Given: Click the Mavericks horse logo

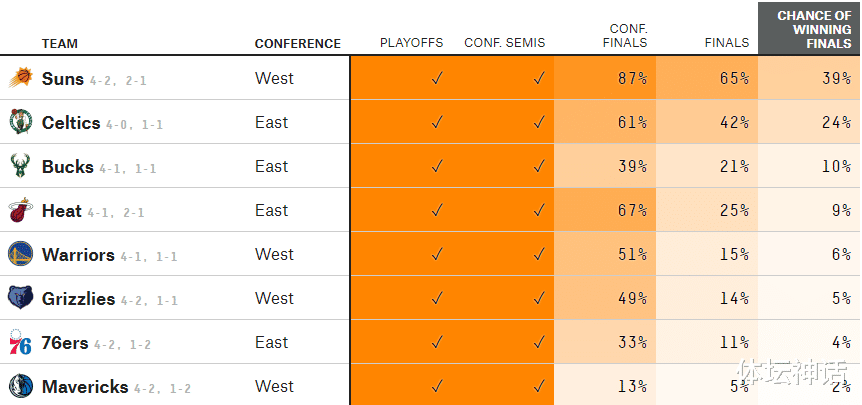Looking at the screenshot, I should (20, 386).
